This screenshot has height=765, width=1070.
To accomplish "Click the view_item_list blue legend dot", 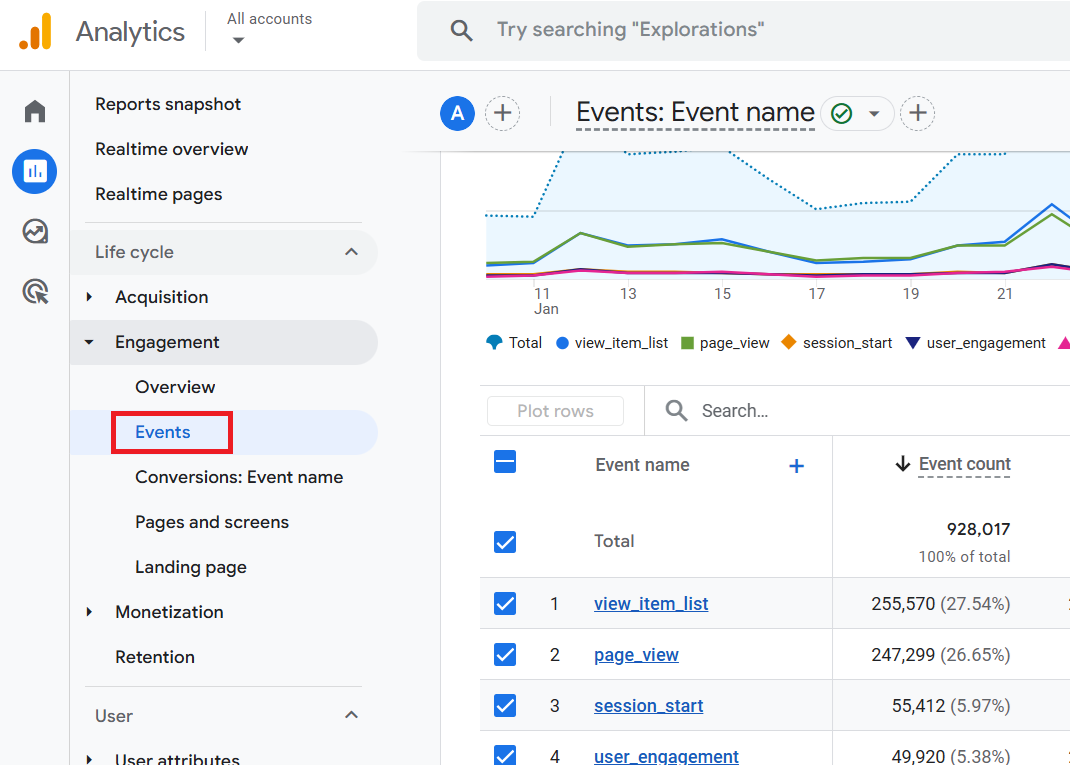I will 562,343.
